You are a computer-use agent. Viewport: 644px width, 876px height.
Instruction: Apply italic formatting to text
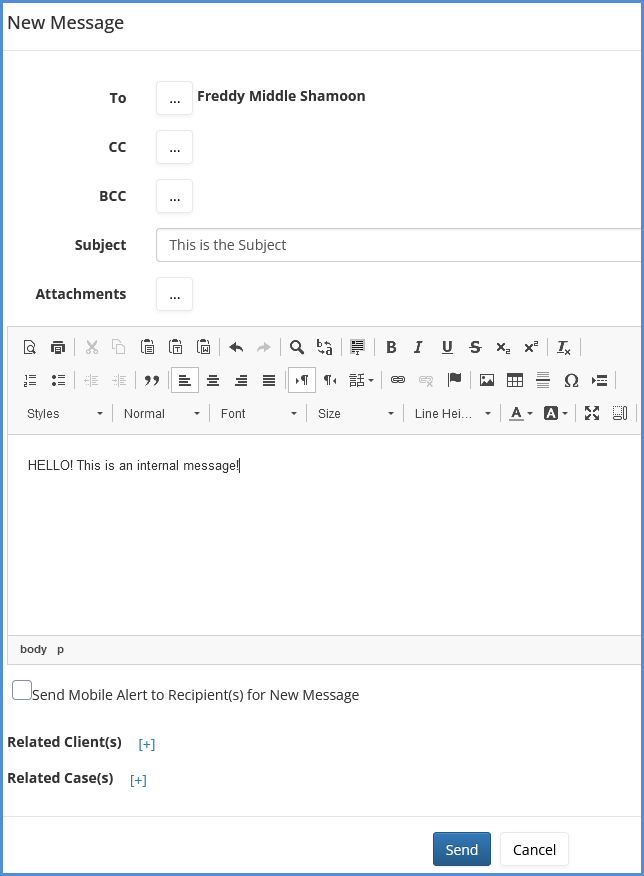pyautogui.click(x=418, y=347)
